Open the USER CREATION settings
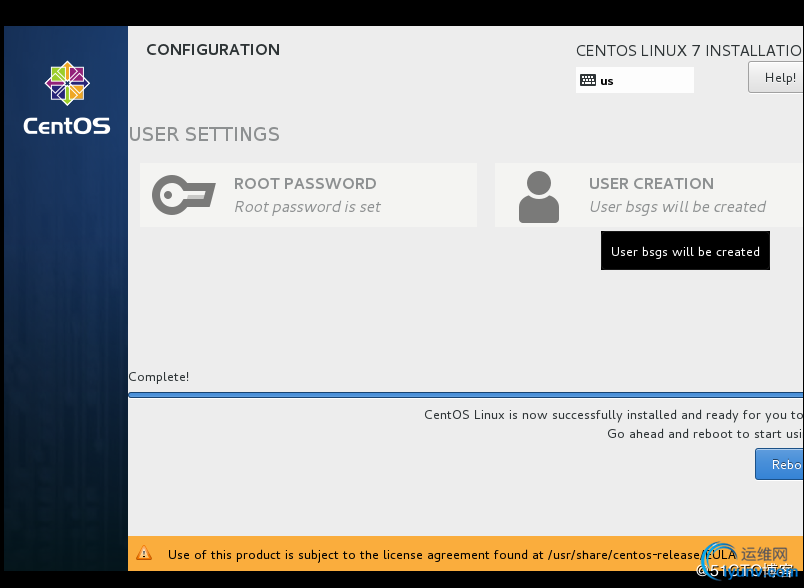 (649, 195)
